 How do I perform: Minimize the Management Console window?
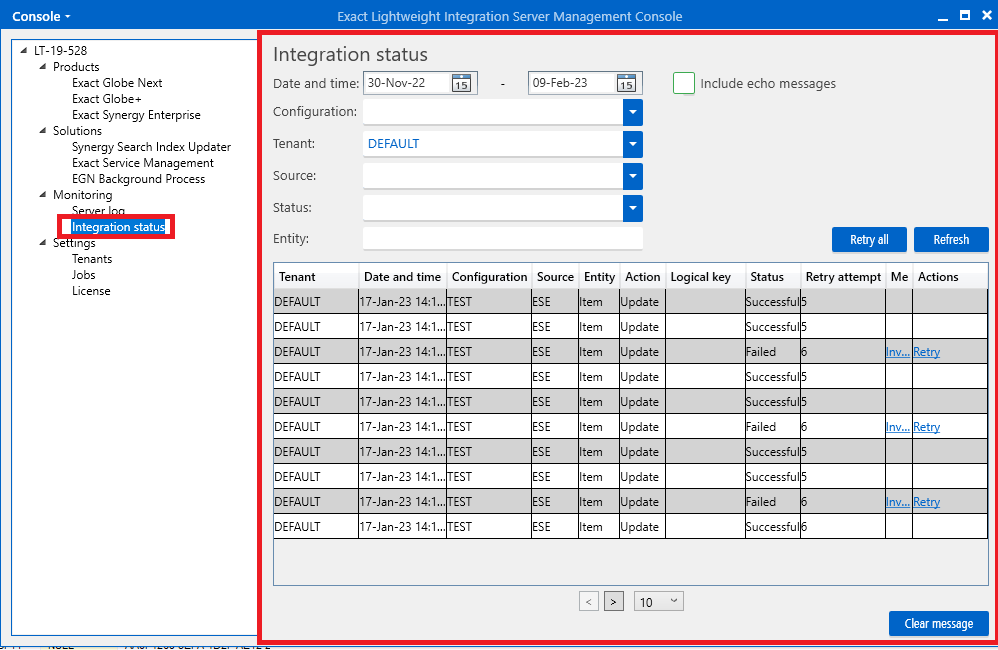[943, 17]
